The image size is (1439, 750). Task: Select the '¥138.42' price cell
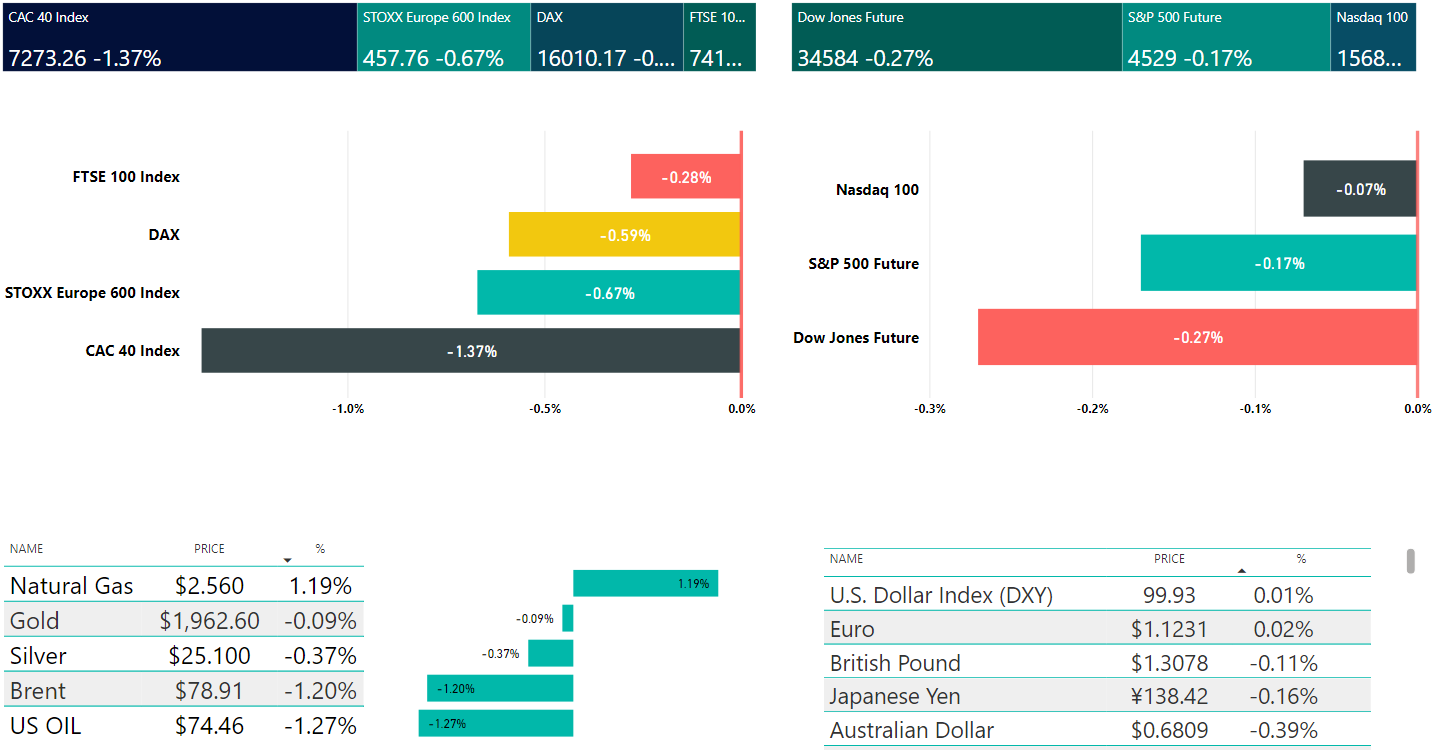click(1169, 697)
